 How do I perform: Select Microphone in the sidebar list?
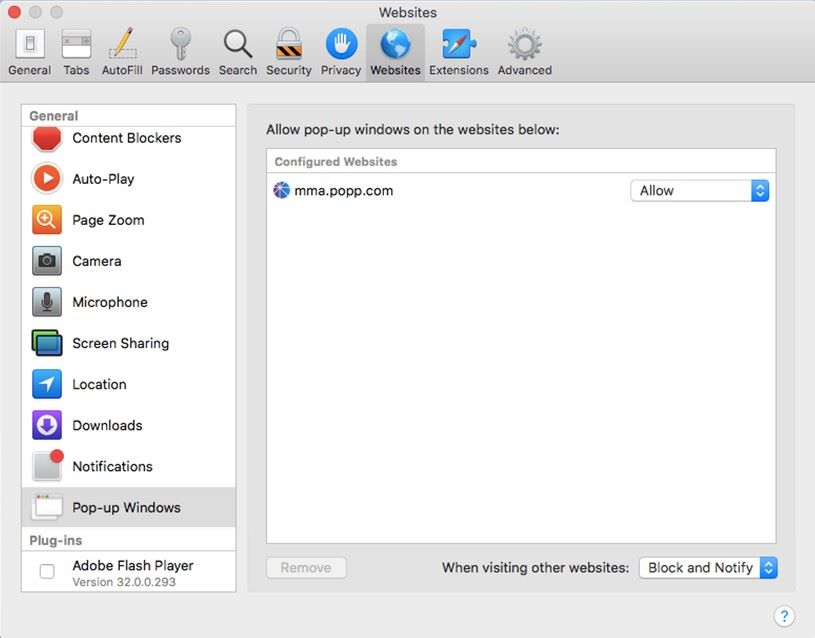pos(128,302)
